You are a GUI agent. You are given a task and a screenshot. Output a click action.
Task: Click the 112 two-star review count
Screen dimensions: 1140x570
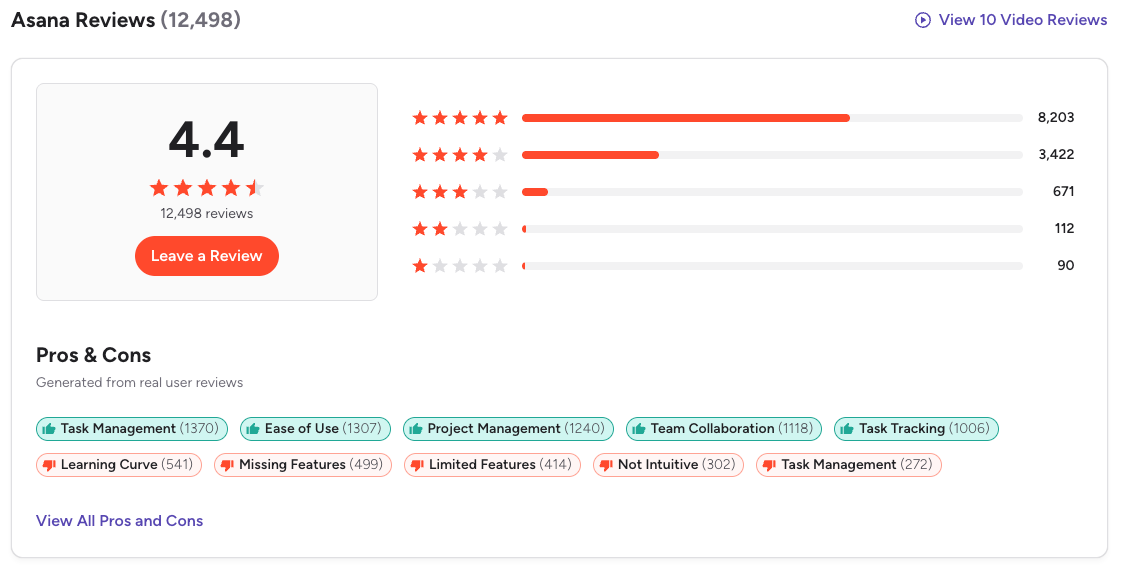click(1064, 229)
